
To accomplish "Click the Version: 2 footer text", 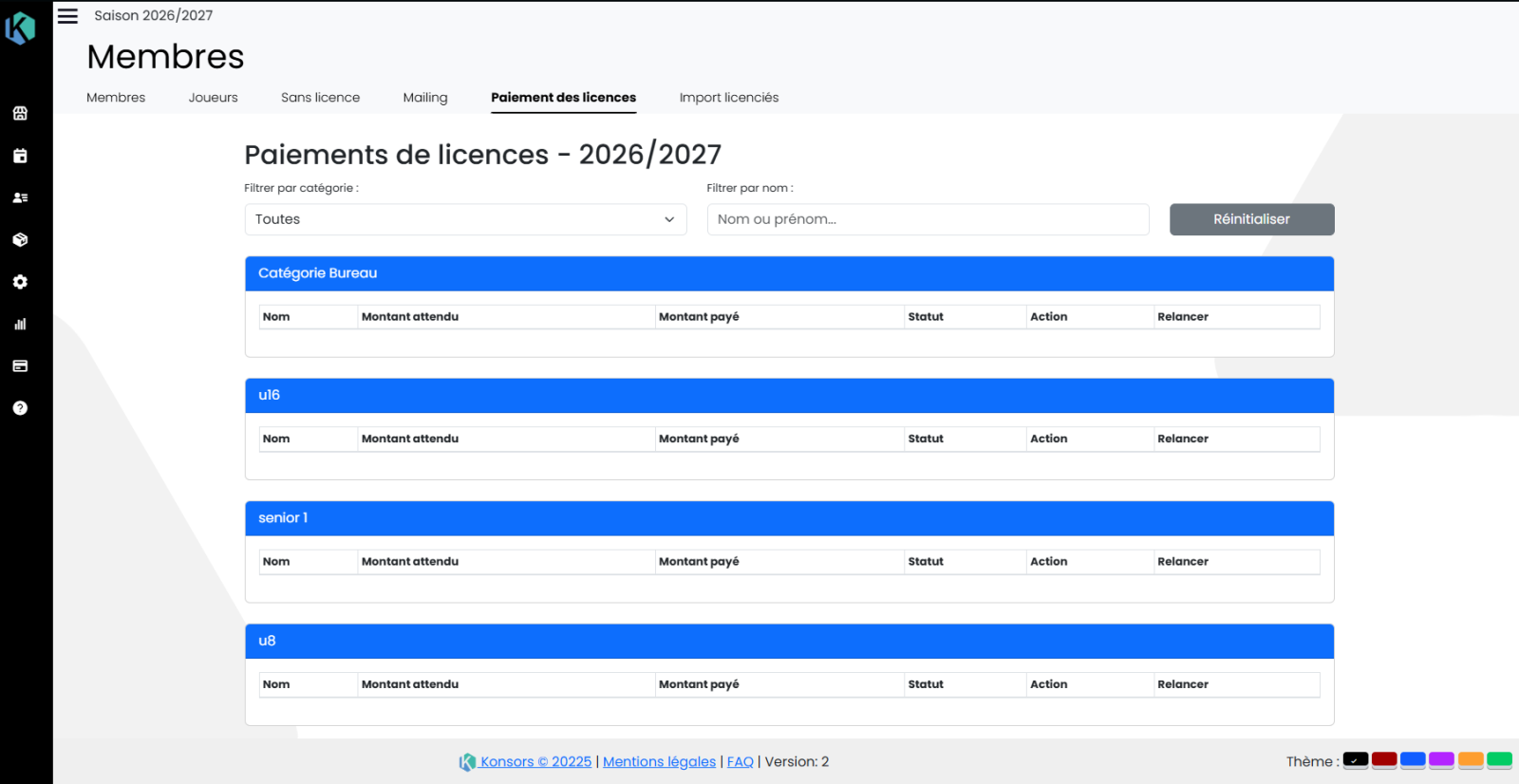I will pyautogui.click(x=797, y=761).
